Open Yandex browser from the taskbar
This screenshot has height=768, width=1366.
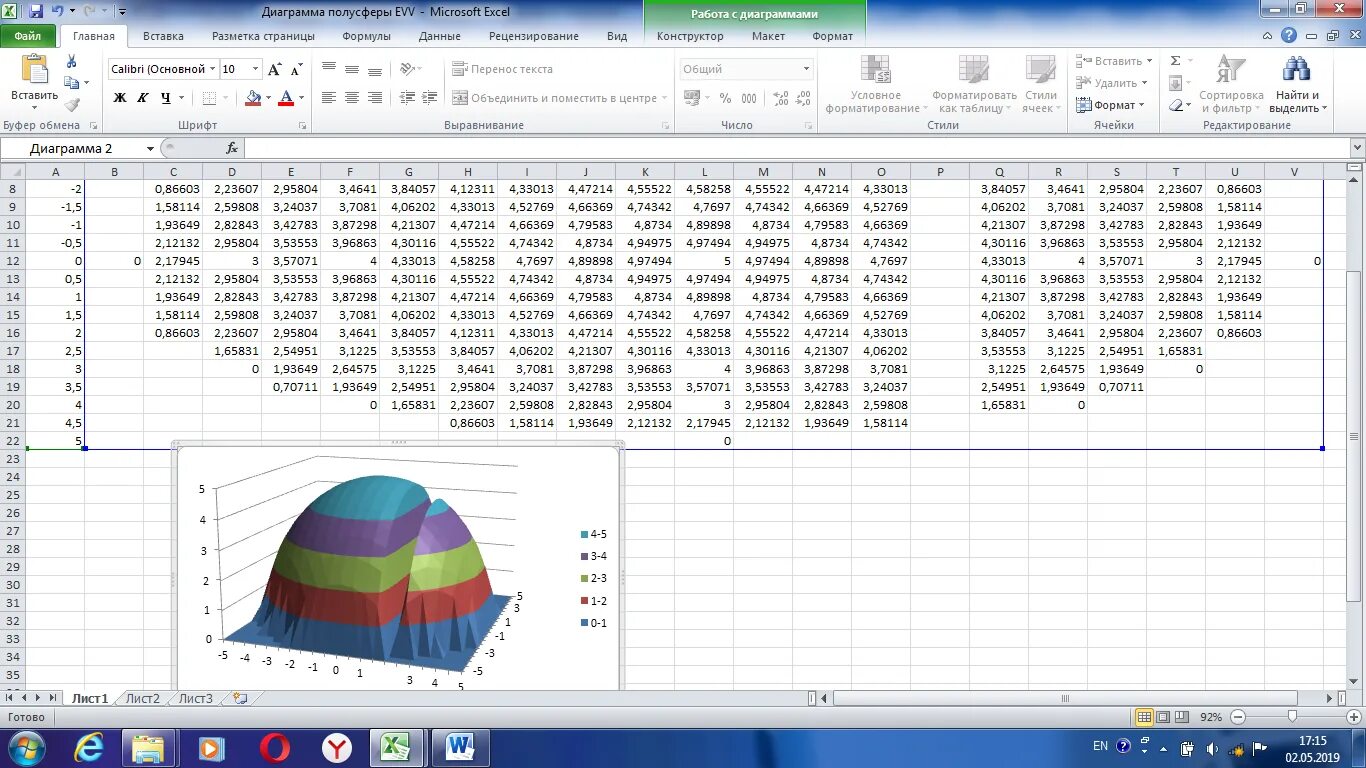pyautogui.click(x=336, y=747)
